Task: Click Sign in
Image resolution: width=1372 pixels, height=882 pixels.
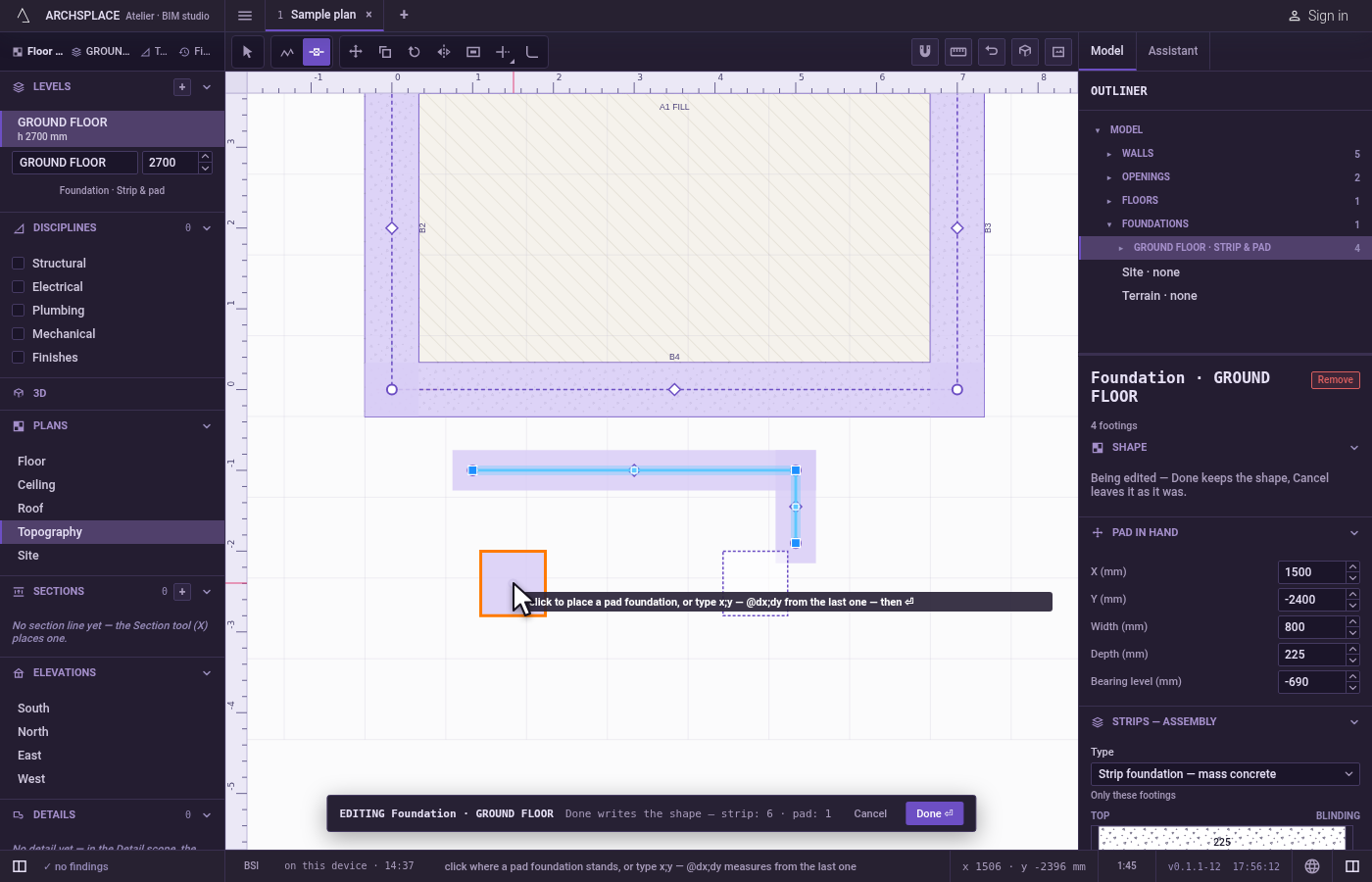Action: pyautogui.click(x=1318, y=16)
